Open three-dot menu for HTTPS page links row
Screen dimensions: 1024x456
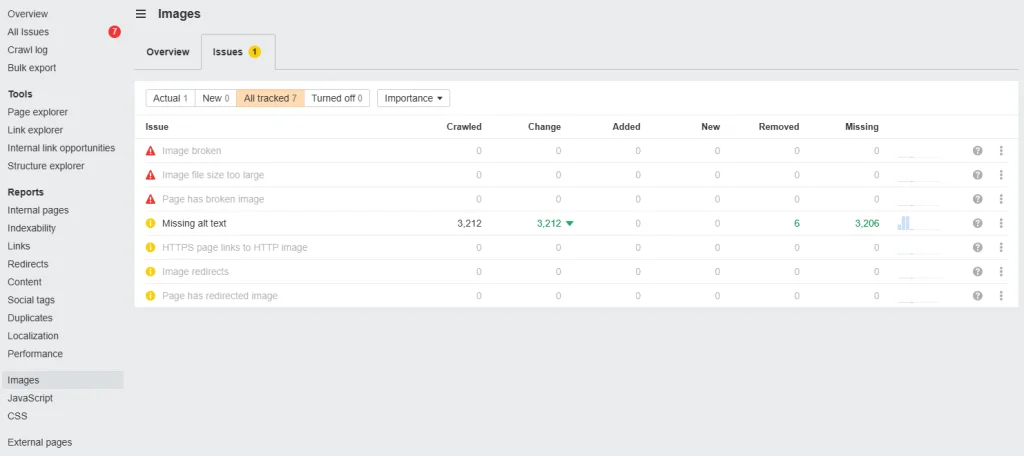pyautogui.click(x=1000, y=247)
